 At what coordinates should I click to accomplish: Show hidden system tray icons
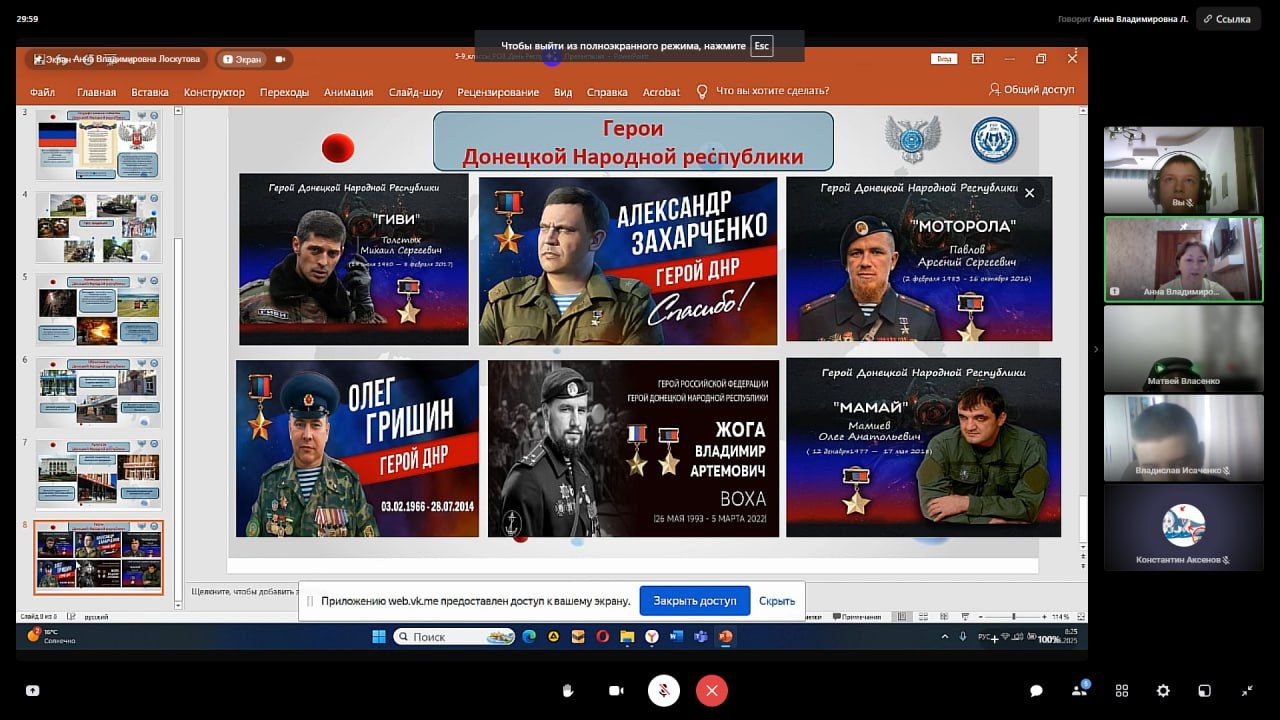pyautogui.click(x=945, y=637)
